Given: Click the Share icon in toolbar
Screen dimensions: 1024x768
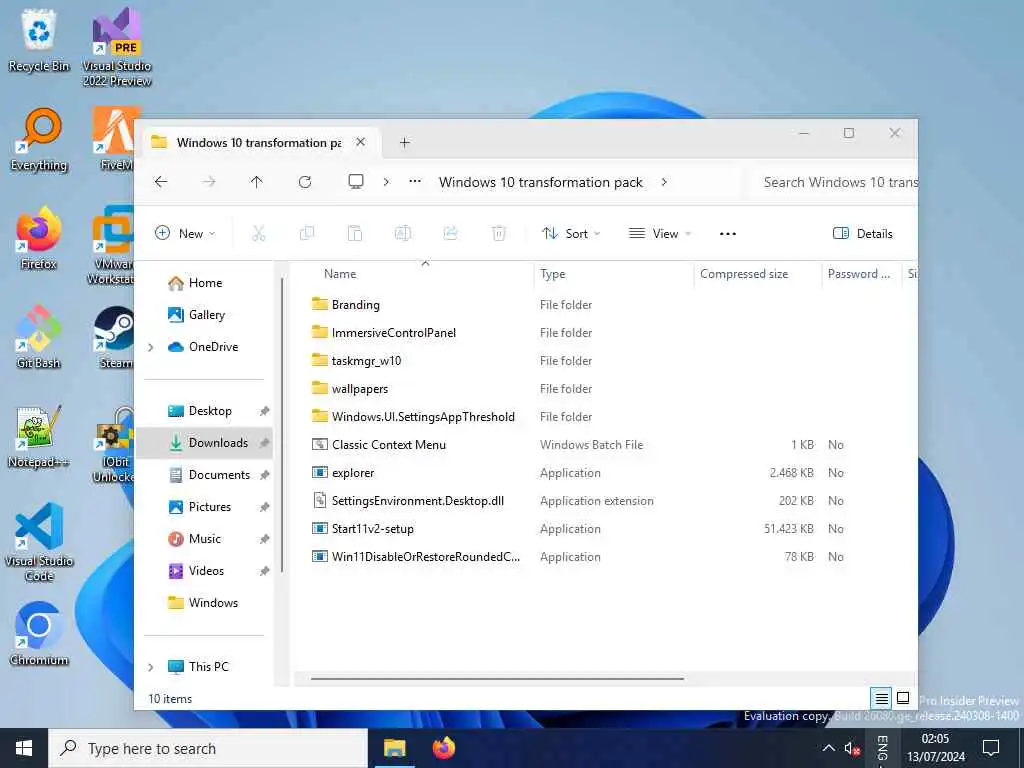Looking at the screenshot, I should click(451, 233).
